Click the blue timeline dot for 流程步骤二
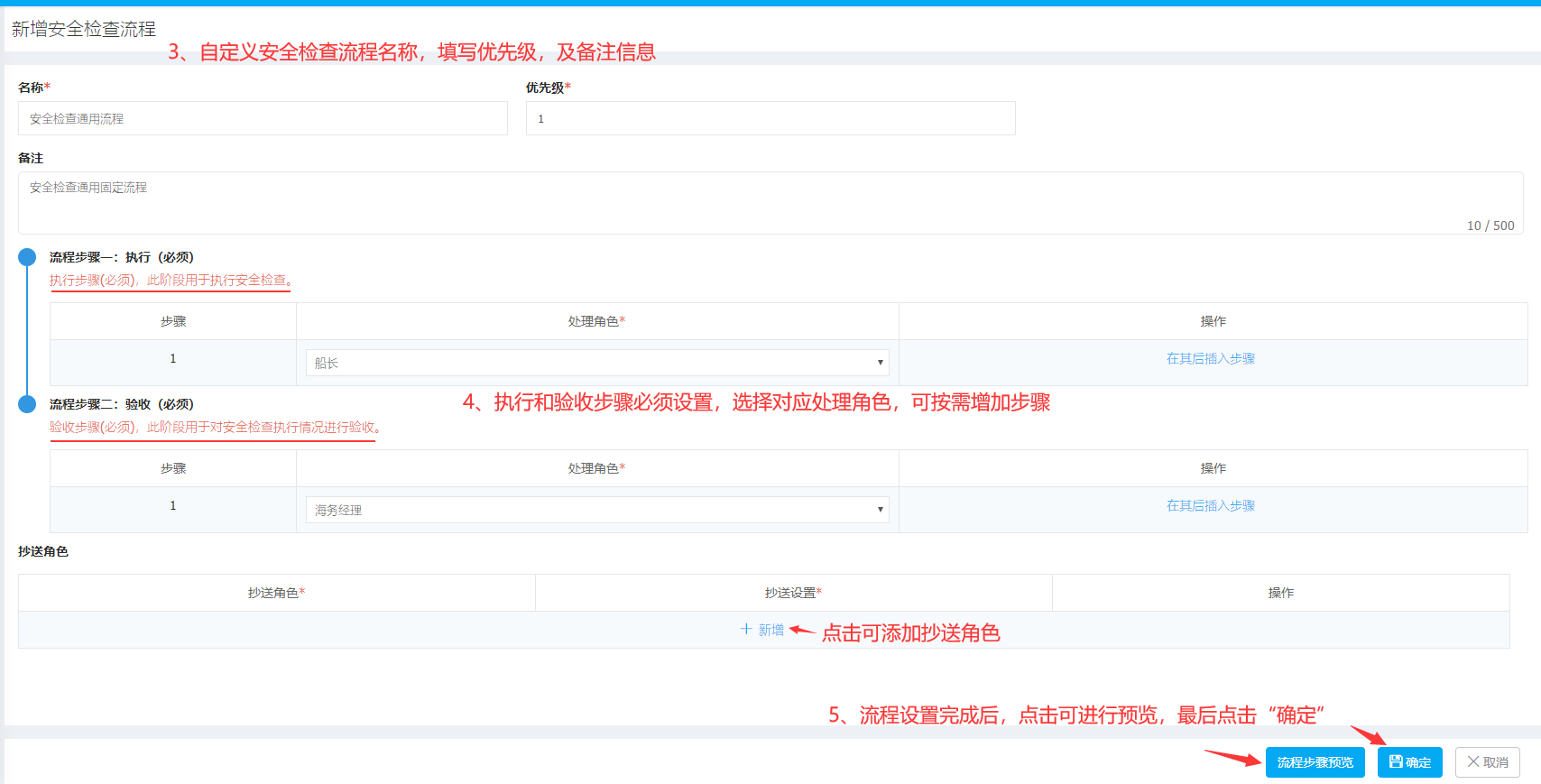 pyautogui.click(x=27, y=404)
